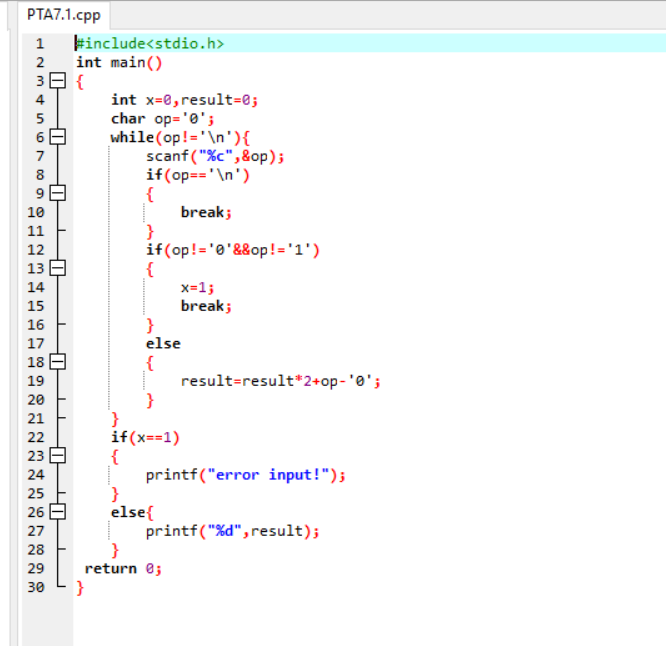Click the "while(op!='\n'){" statement
The height and width of the screenshot is (646, 666).
click(x=181, y=137)
